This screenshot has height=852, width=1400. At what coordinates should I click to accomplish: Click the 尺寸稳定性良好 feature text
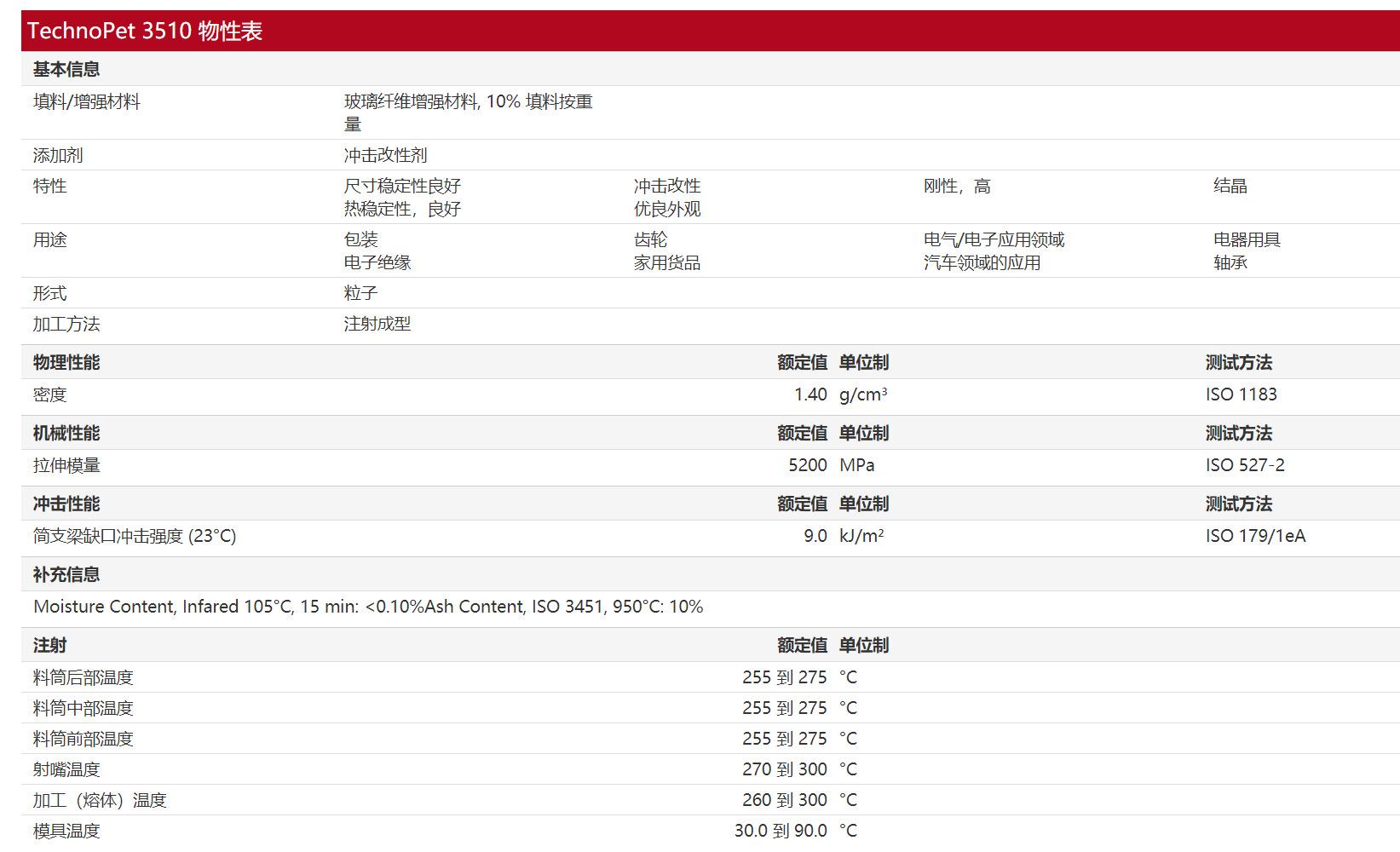pyautogui.click(x=402, y=186)
